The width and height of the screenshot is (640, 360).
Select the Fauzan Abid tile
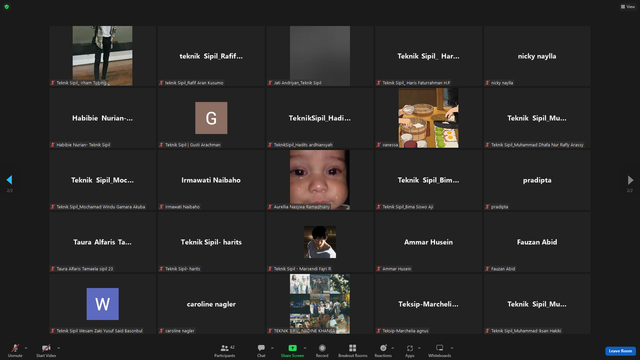coord(537,242)
